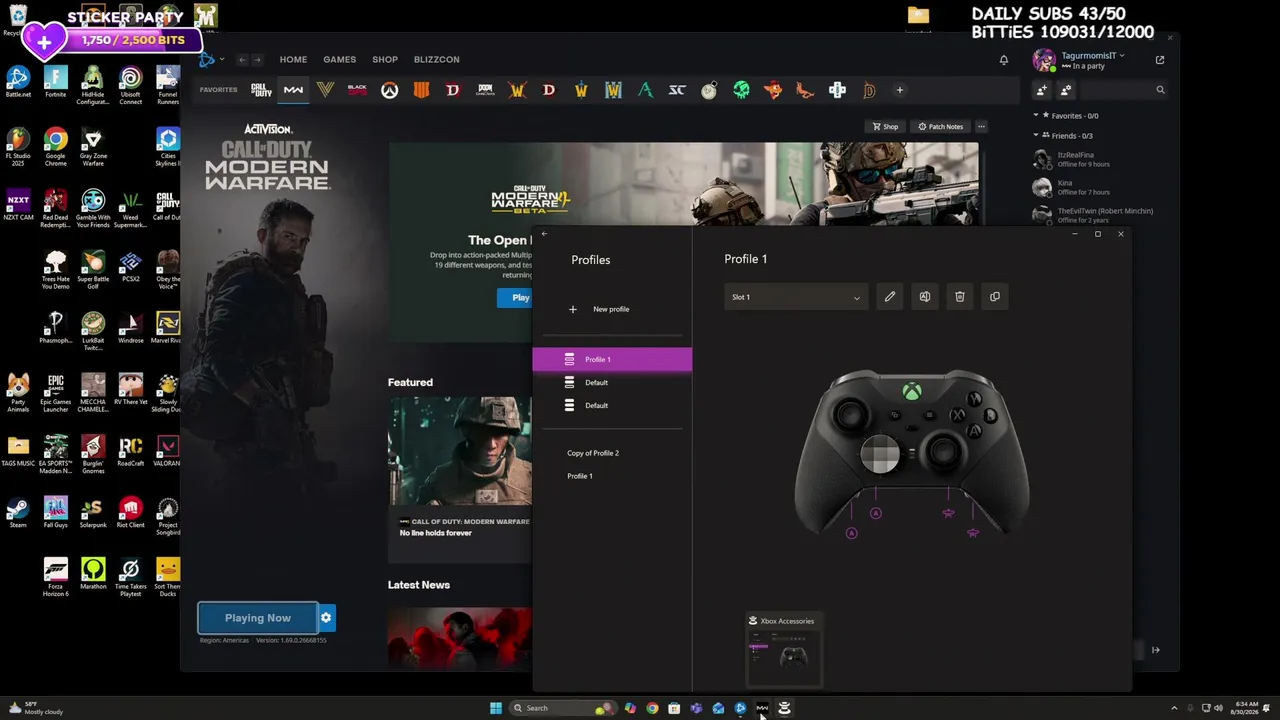Open the FL Studio 2025 desktop shortcut
The height and width of the screenshot is (720, 1280).
18,147
